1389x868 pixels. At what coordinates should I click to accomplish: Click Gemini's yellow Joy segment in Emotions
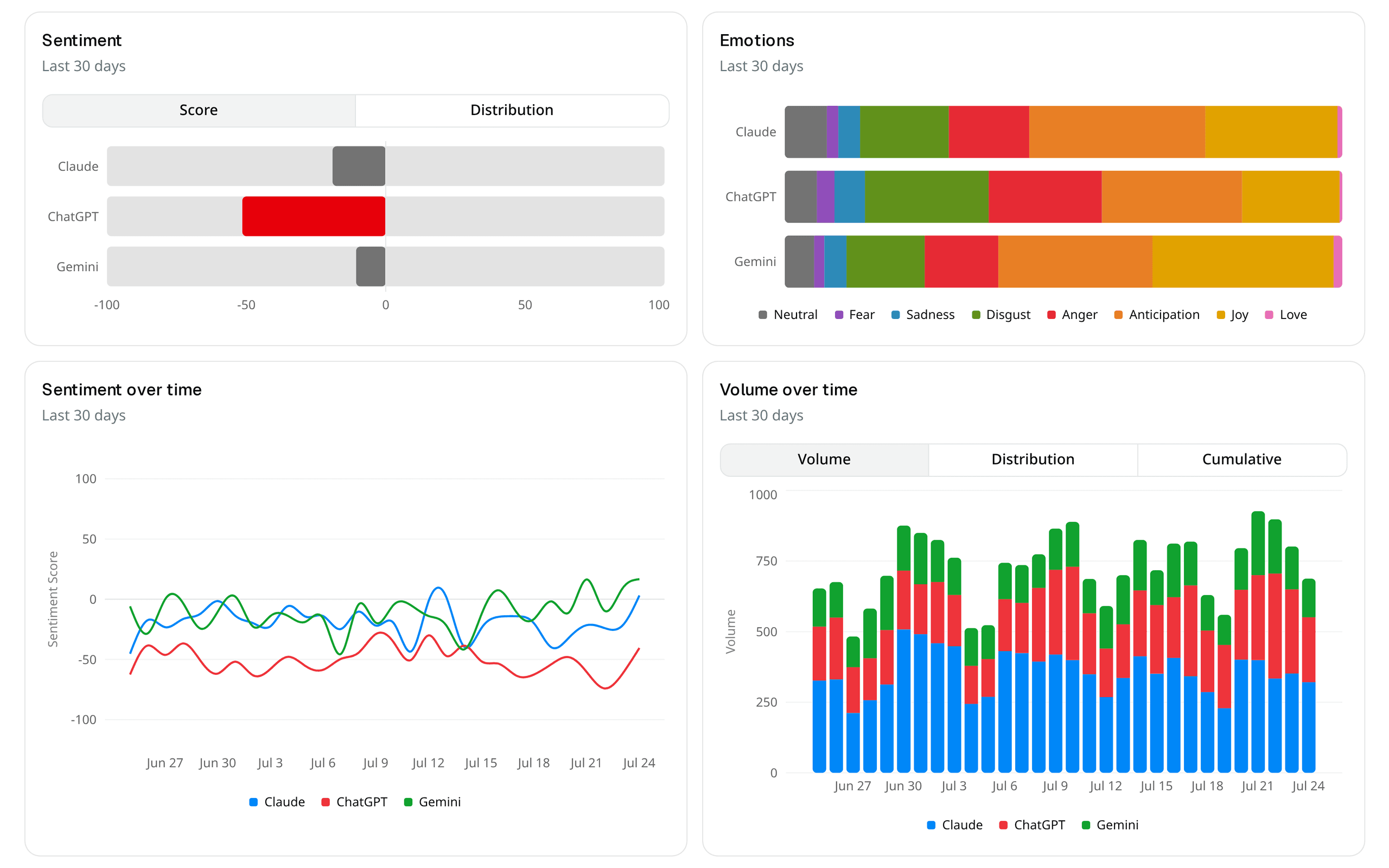pyautogui.click(x=1243, y=262)
